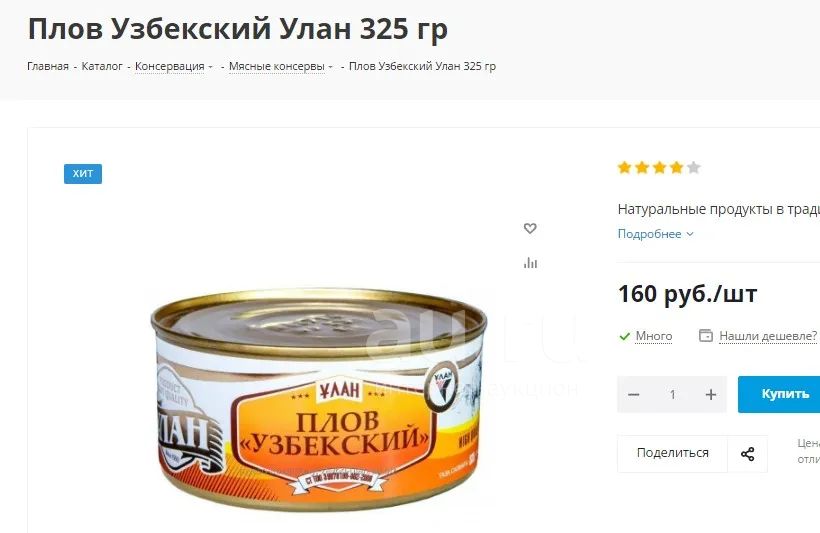Open the plov can product image

coord(319,400)
